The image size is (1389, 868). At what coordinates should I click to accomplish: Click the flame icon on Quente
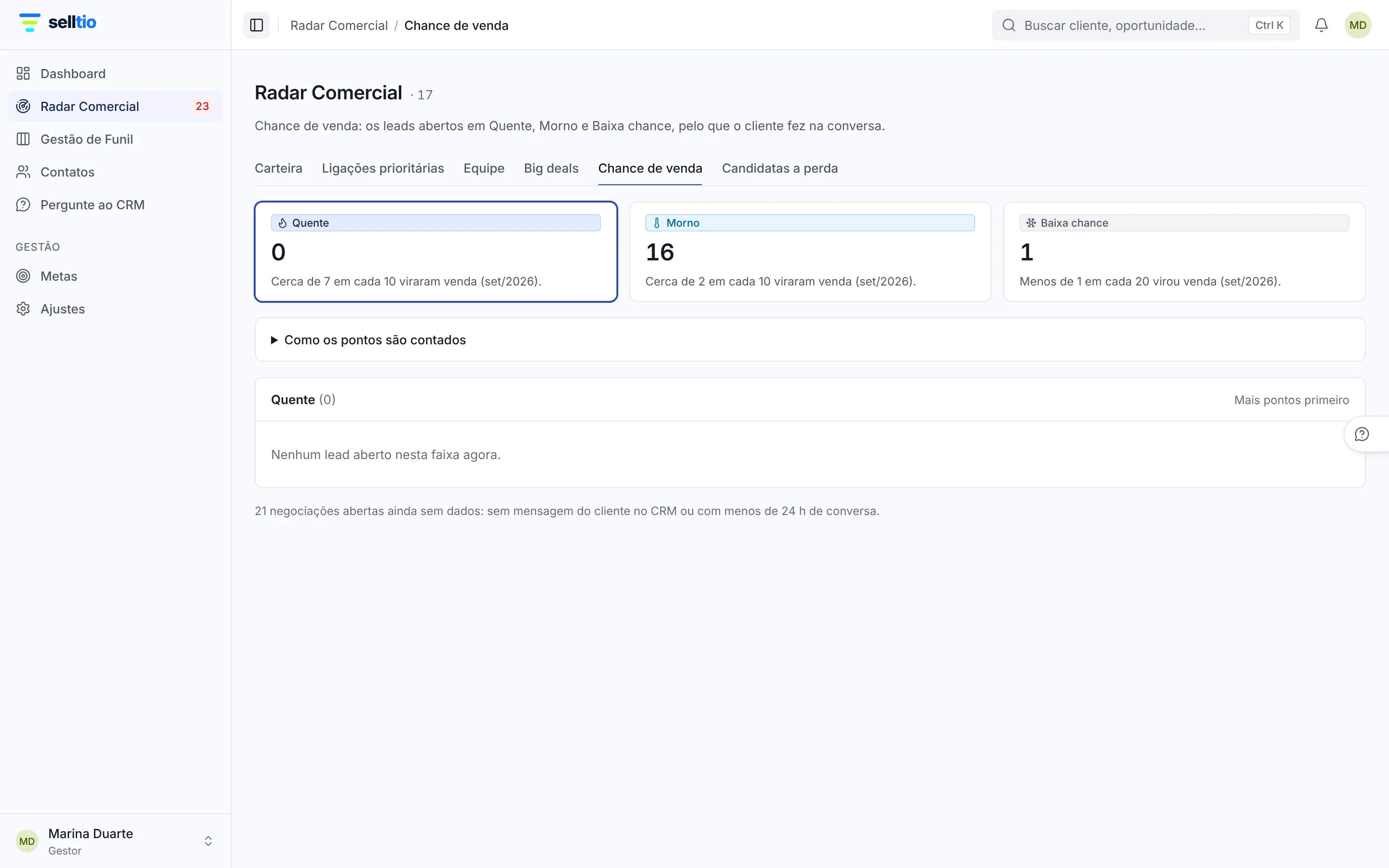click(x=283, y=223)
